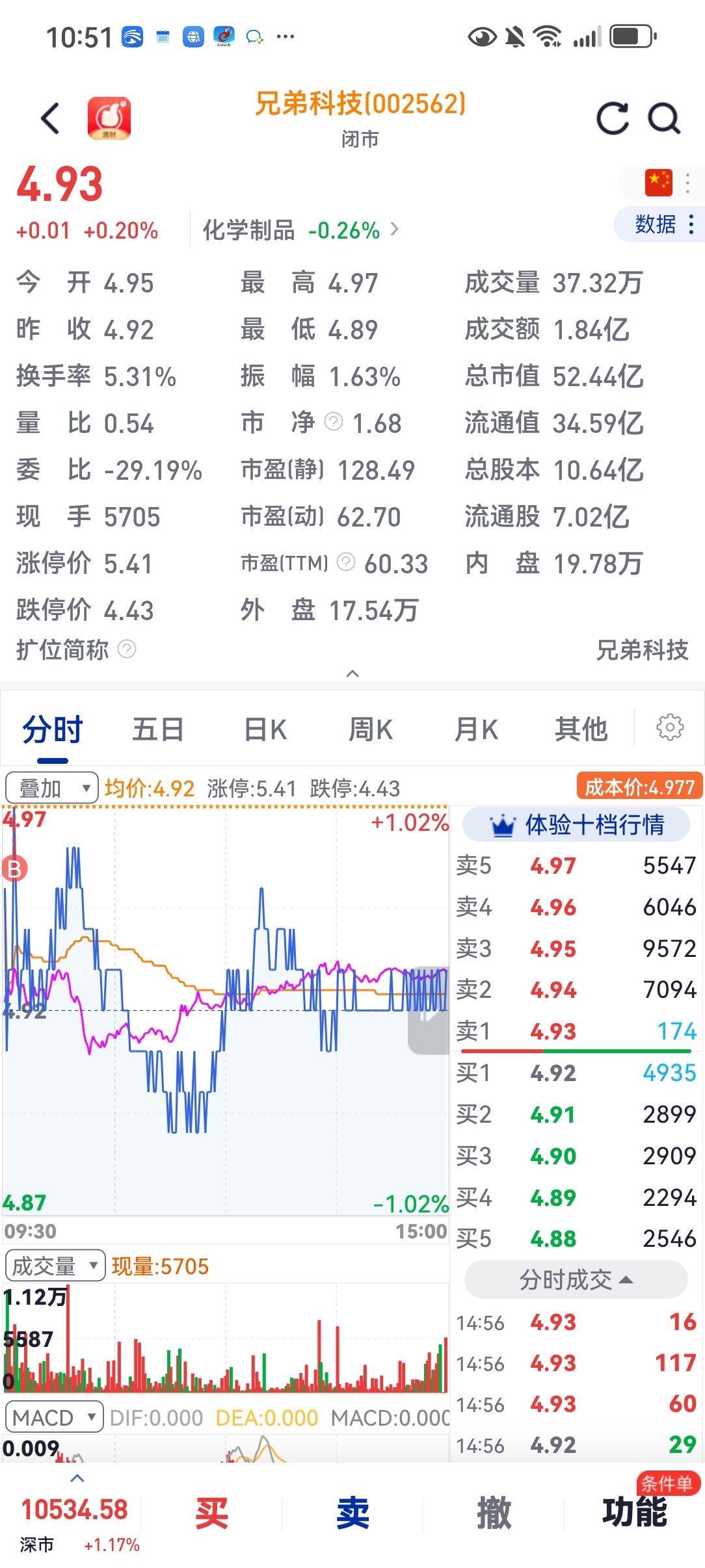Switch to the 五日 tab
This screenshot has height=1568, width=705.
click(158, 729)
